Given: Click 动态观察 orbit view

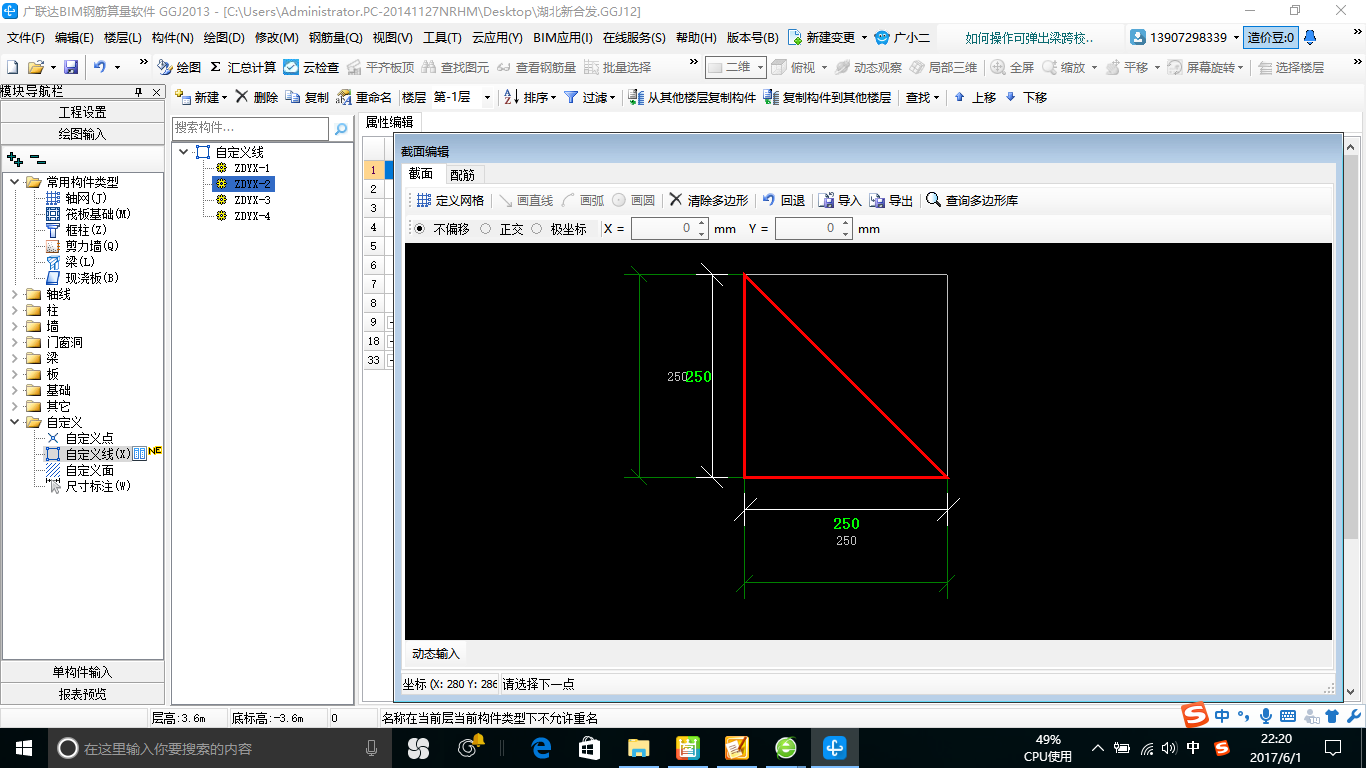Looking at the screenshot, I should click(868, 67).
